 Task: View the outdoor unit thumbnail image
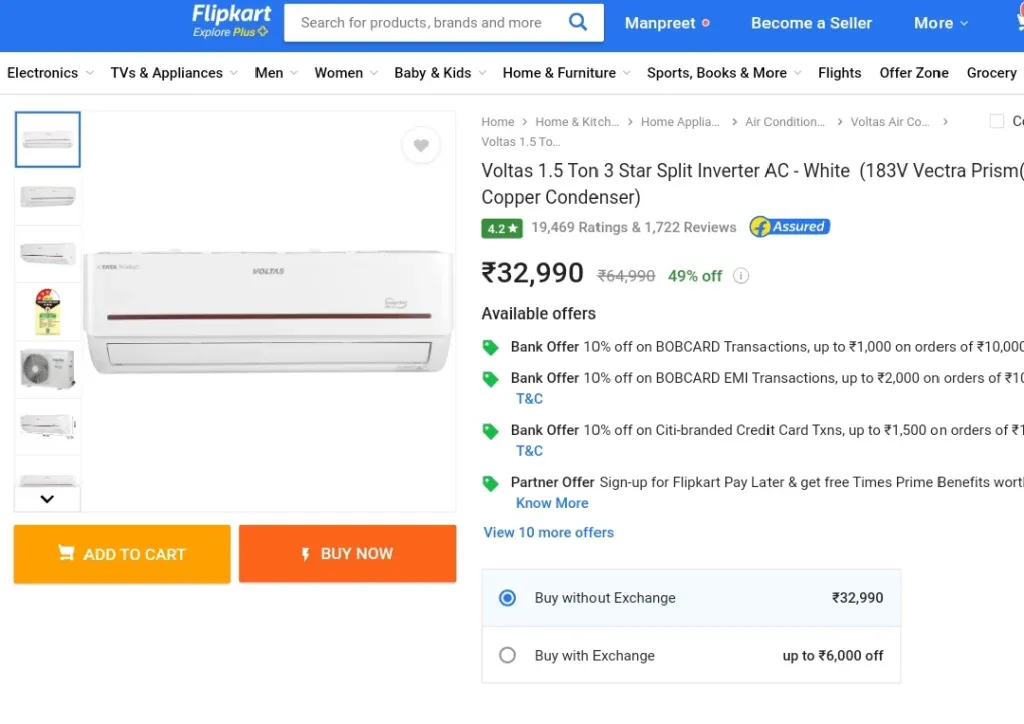click(48, 369)
